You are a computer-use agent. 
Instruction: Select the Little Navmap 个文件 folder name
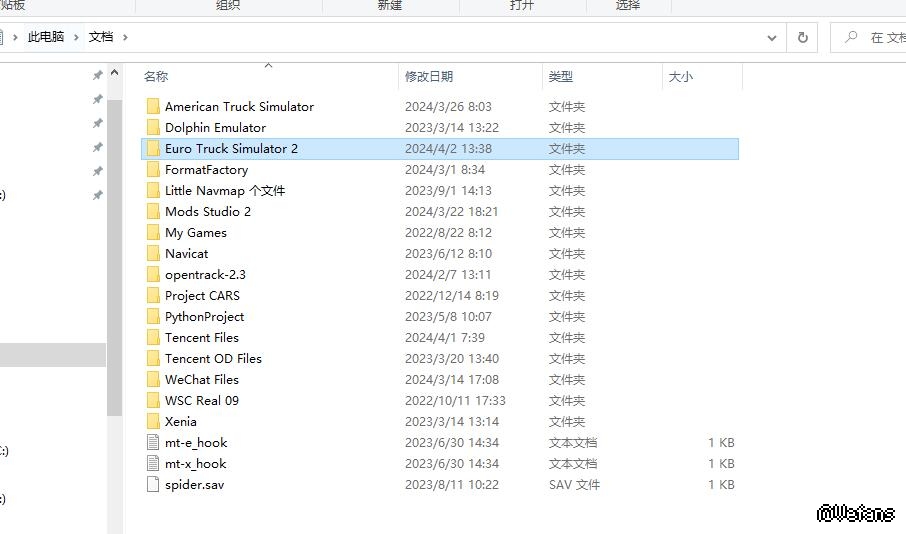[x=225, y=190]
